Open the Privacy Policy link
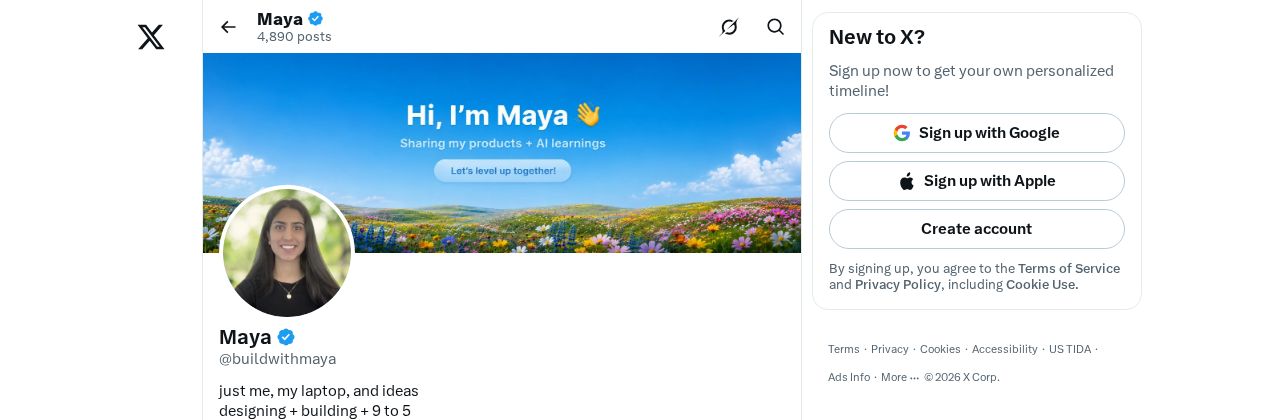The width and height of the screenshot is (1280, 420). [898, 284]
